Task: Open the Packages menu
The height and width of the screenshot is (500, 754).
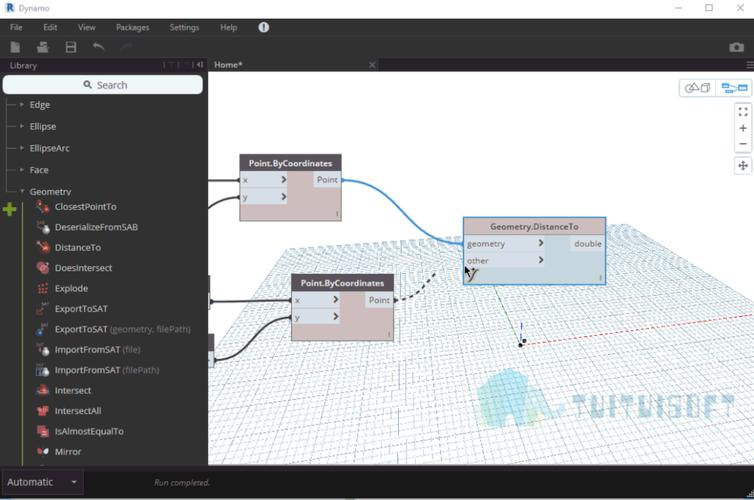Action: pos(132,28)
